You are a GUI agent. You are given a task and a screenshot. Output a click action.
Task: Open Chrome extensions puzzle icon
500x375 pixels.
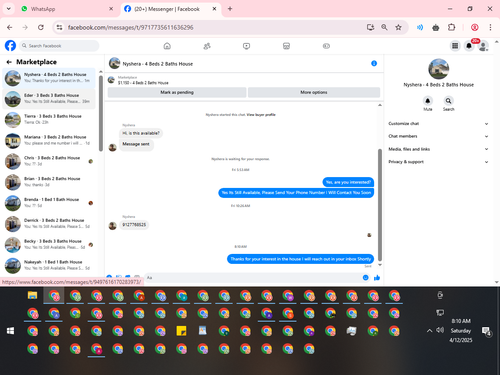pyautogui.click(x=451, y=27)
